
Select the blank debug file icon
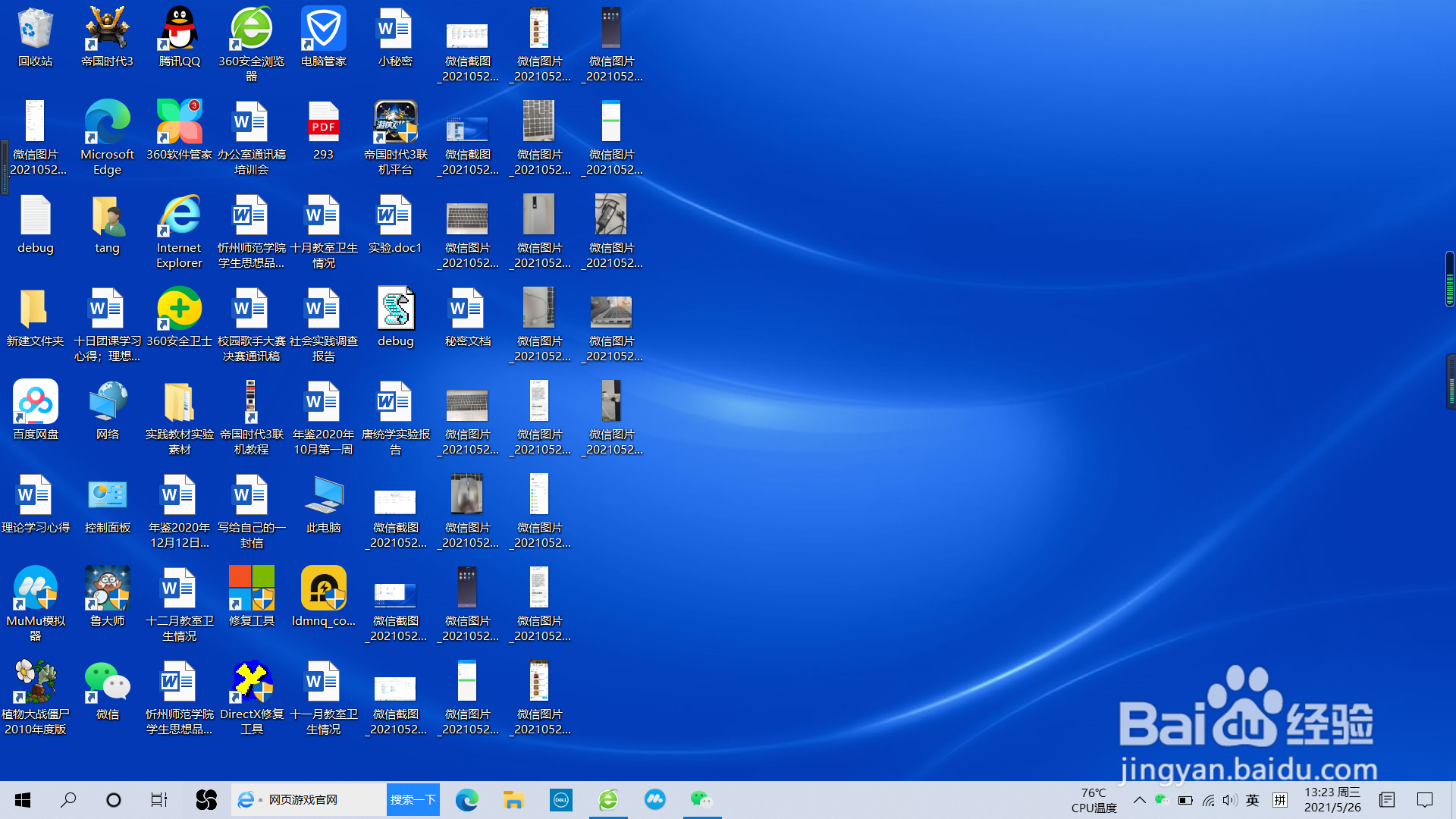(35, 224)
